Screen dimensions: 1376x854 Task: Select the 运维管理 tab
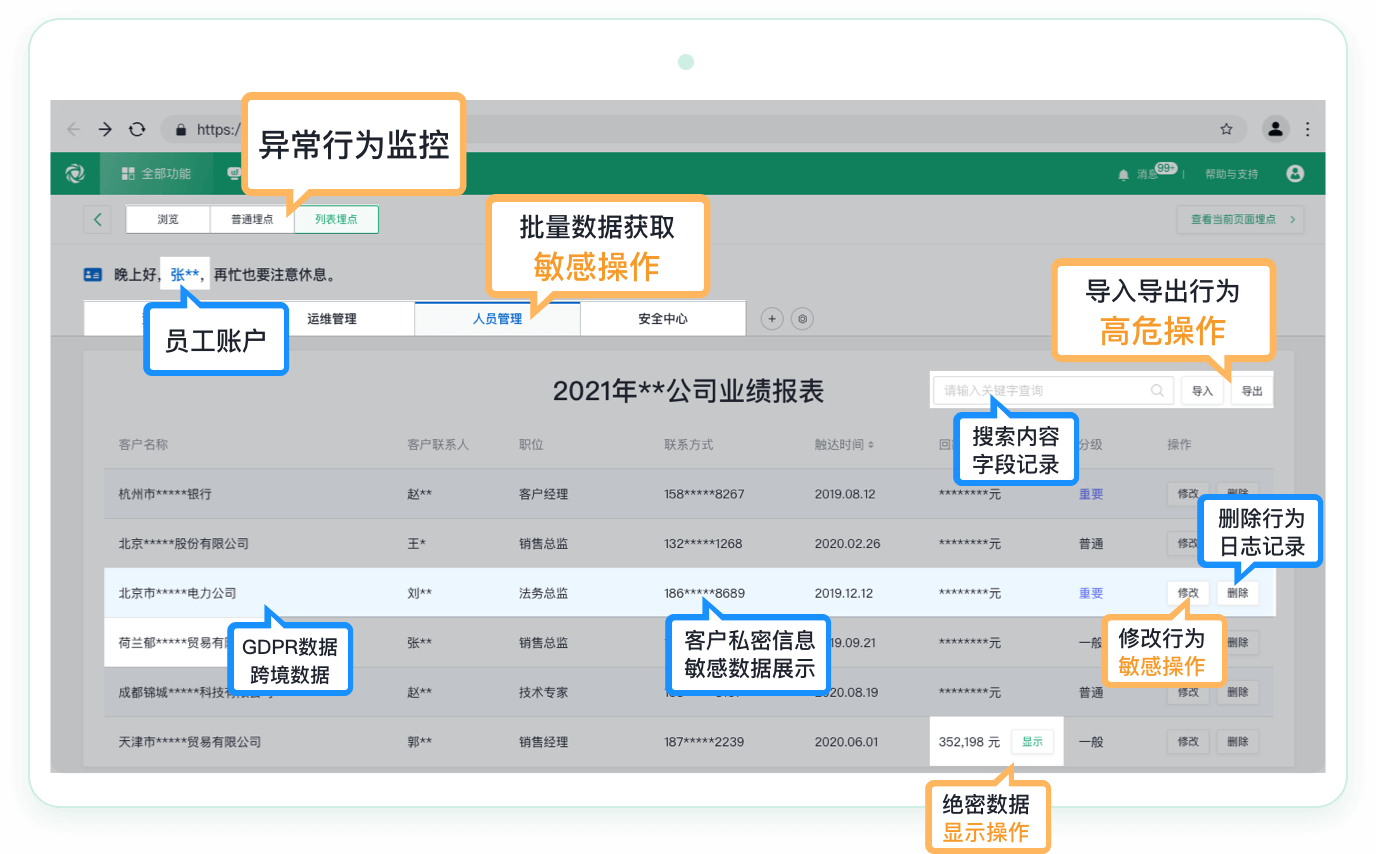tap(332, 319)
